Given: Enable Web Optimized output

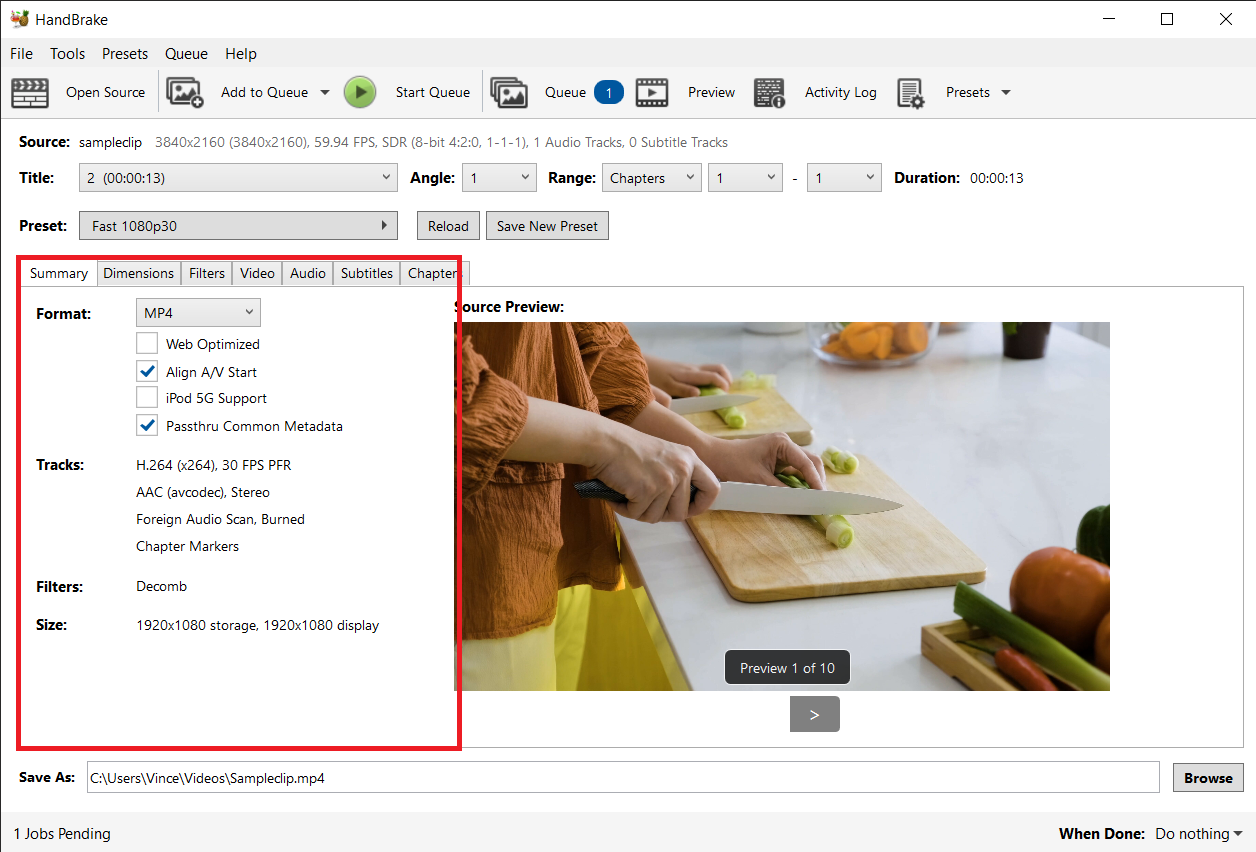Looking at the screenshot, I should [x=147, y=343].
